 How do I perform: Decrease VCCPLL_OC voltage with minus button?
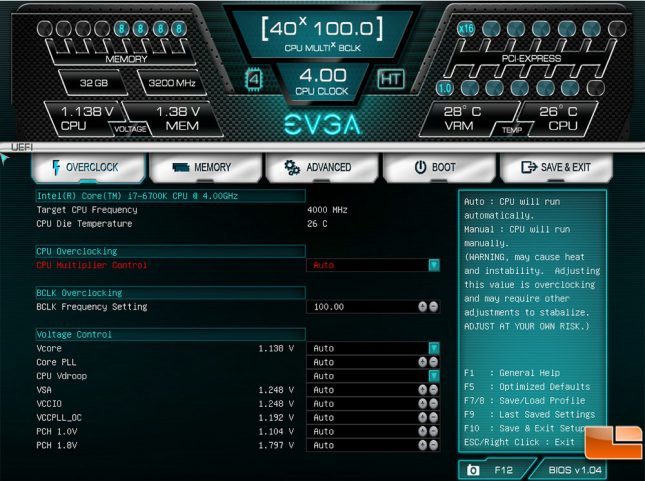pyautogui.click(x=434, y=418)
